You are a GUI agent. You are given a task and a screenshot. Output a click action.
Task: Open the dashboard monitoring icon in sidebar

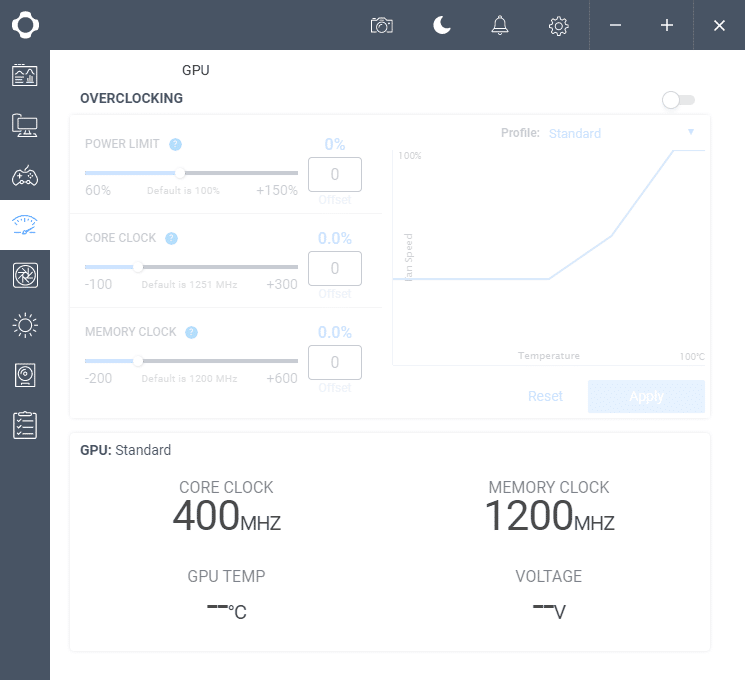tap(24, 75)
